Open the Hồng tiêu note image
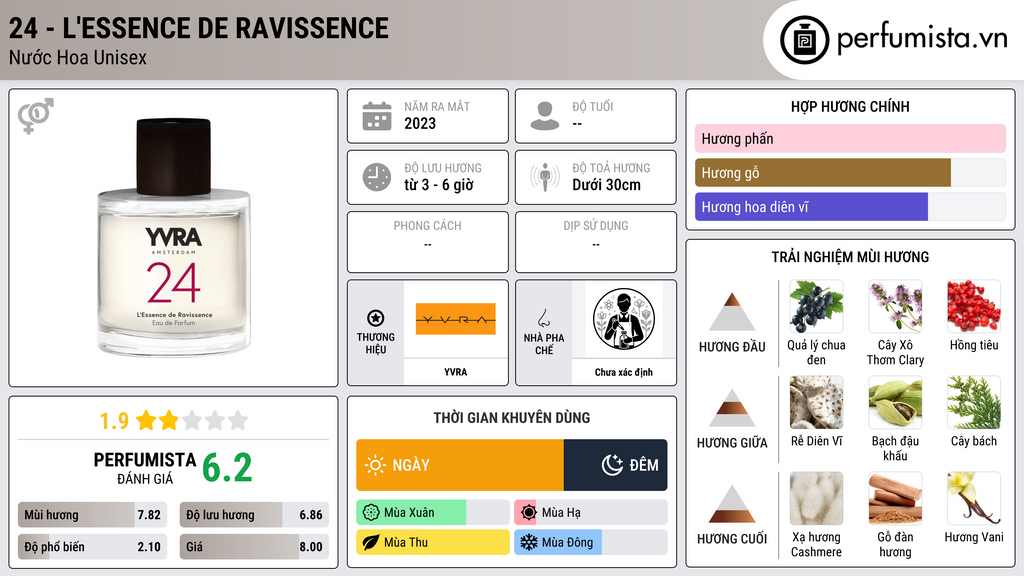The height and width of the screenshot is (576, 1024). coord(974,307)
